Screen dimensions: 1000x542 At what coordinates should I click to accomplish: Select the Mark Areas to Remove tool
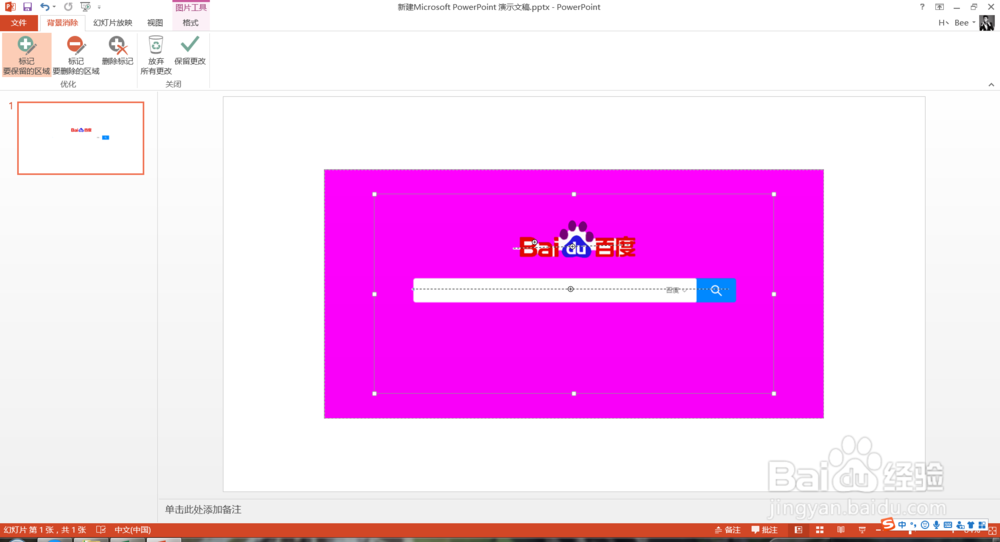(x=76, y=55)
